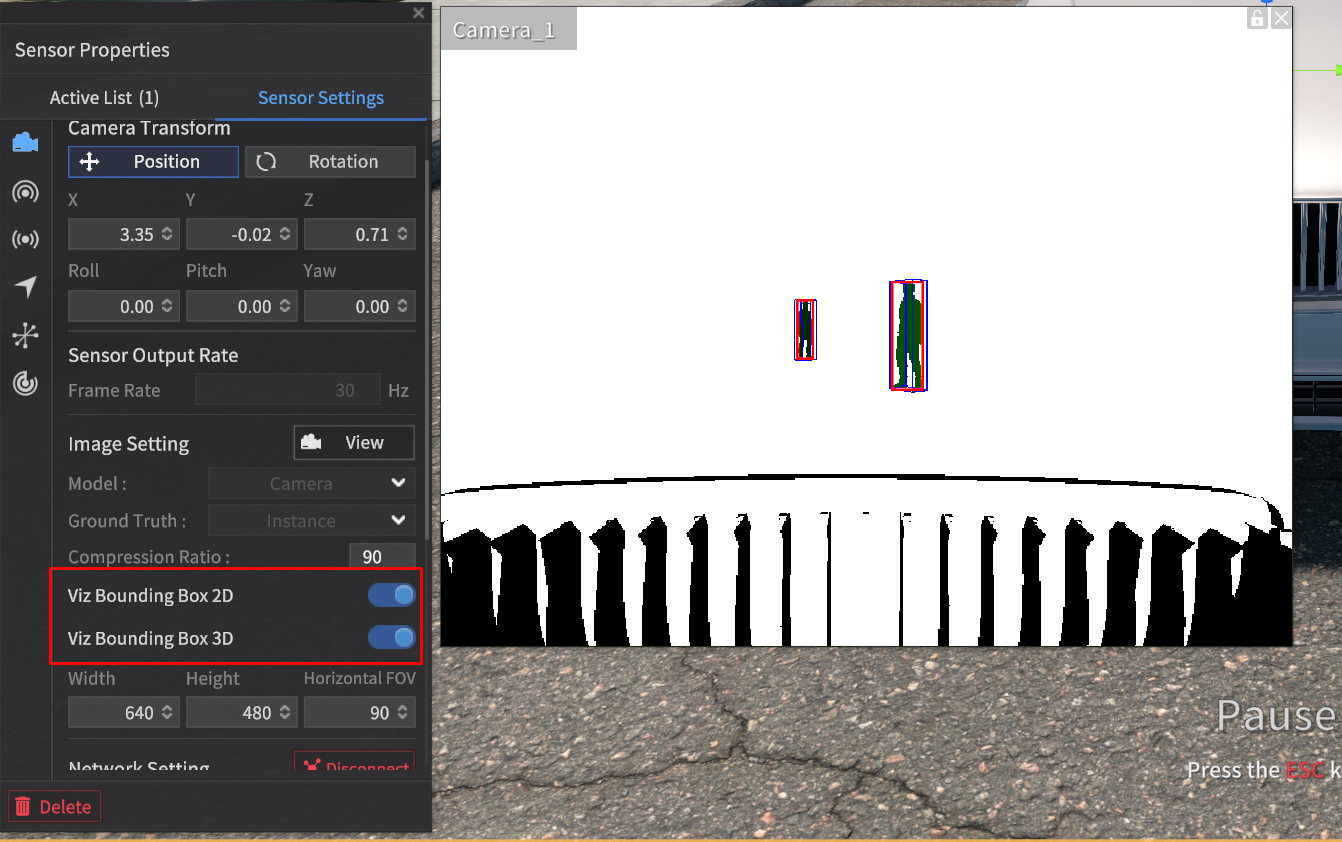
Task: Select the Camera sensor icon in sidebar
Action: coord(25,143)
